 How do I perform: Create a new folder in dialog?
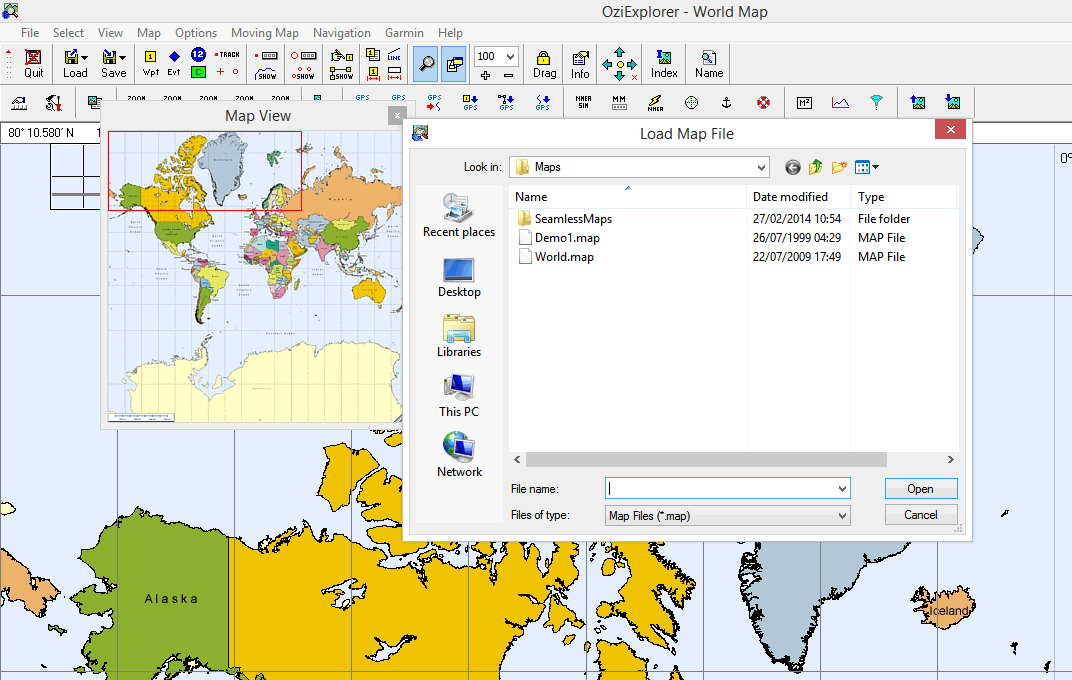point(839,167)
